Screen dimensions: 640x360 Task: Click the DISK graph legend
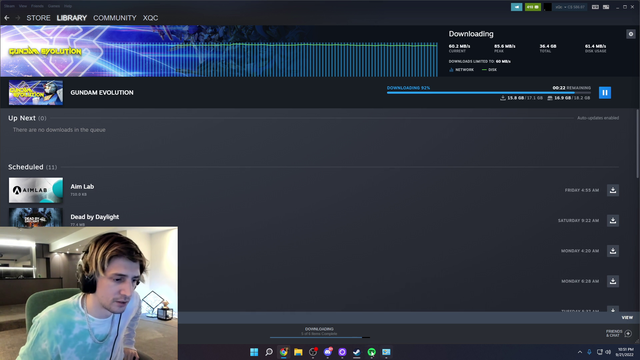pos(489,70)
